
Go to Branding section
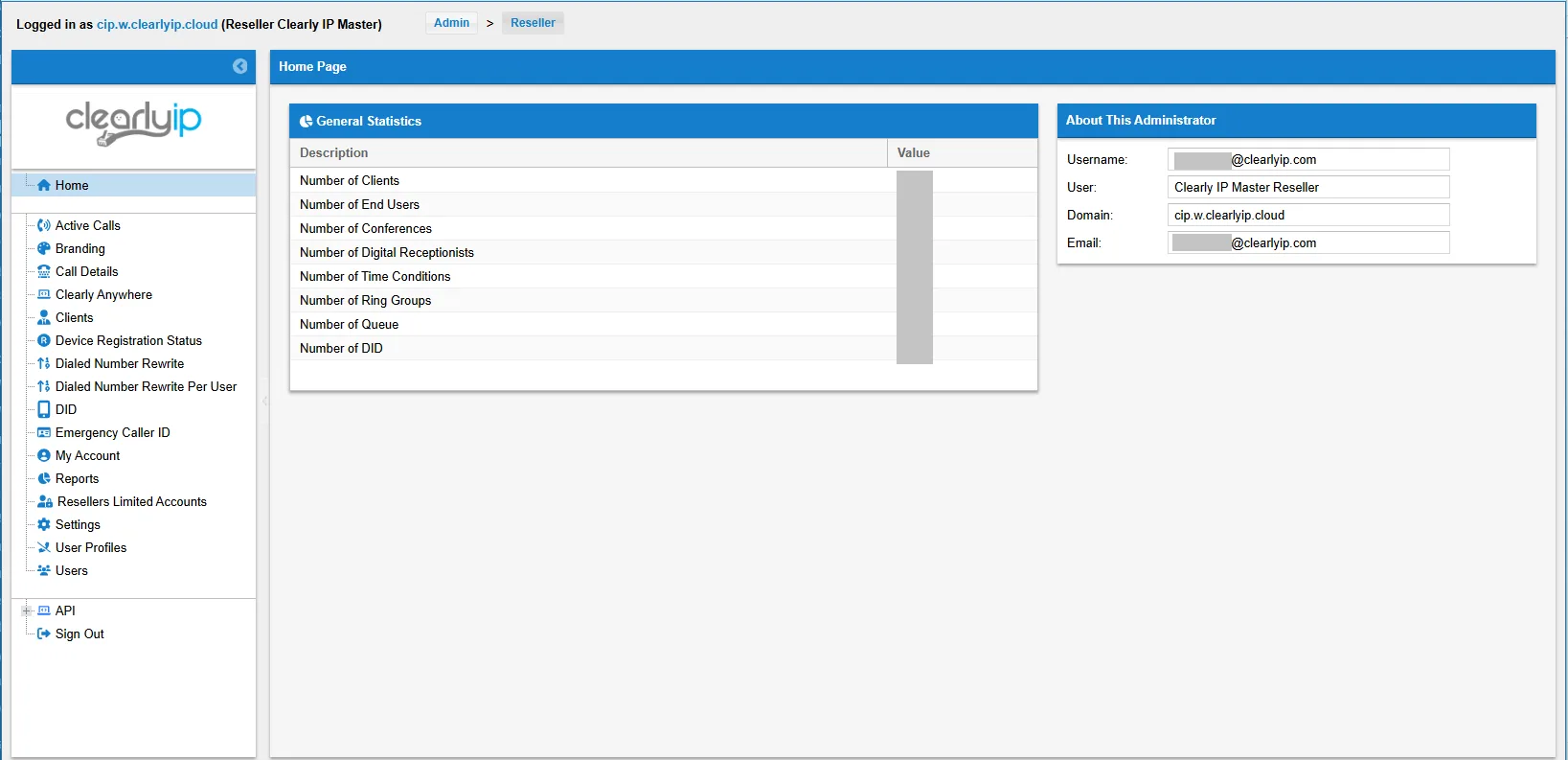tap(80, 248)
